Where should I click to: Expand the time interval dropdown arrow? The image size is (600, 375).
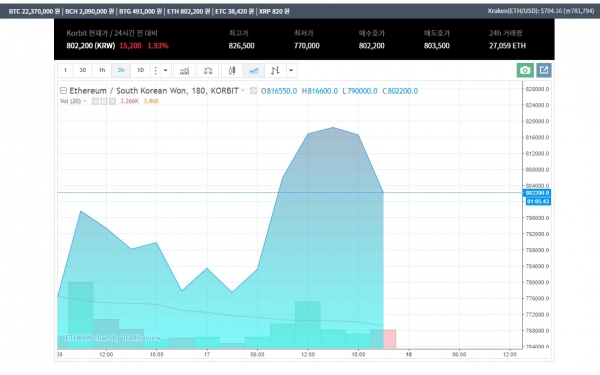[x=165, y=70]
